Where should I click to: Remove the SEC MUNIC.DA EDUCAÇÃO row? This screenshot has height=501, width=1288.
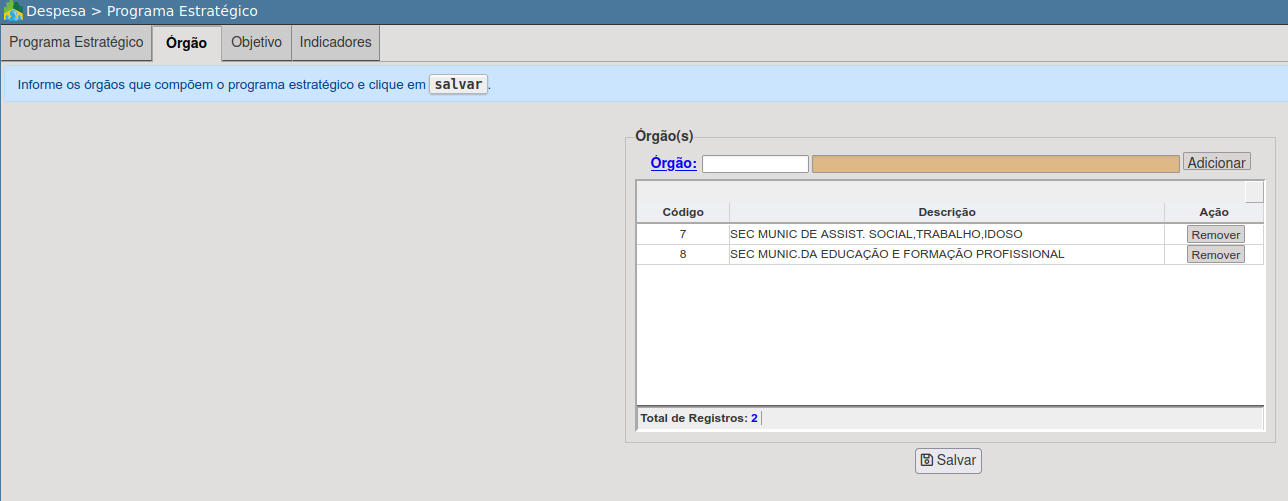tap(1215, 255)
